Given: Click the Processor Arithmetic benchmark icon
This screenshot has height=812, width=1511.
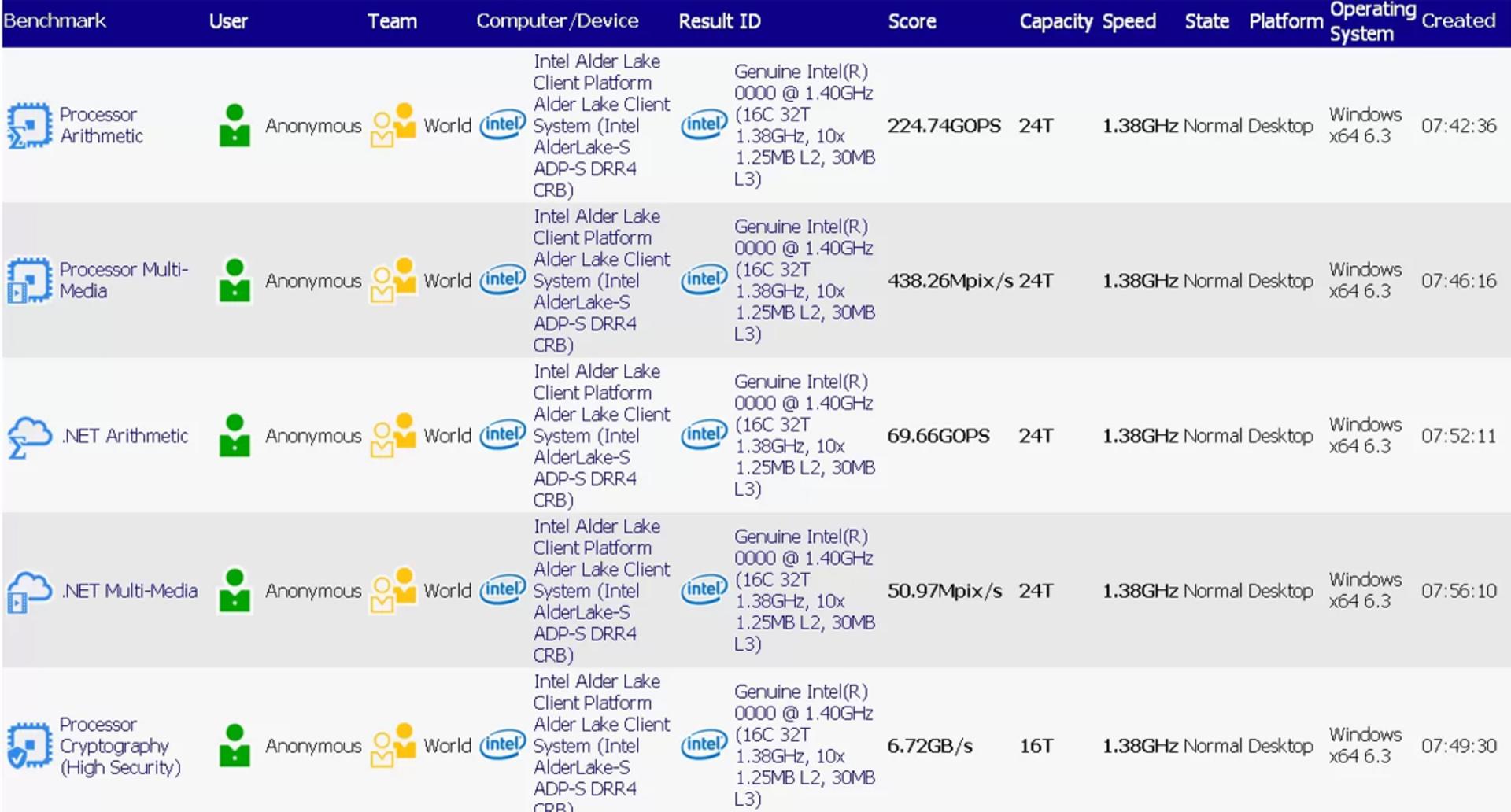Looking at the screenshot, I should tap(29, 125).
